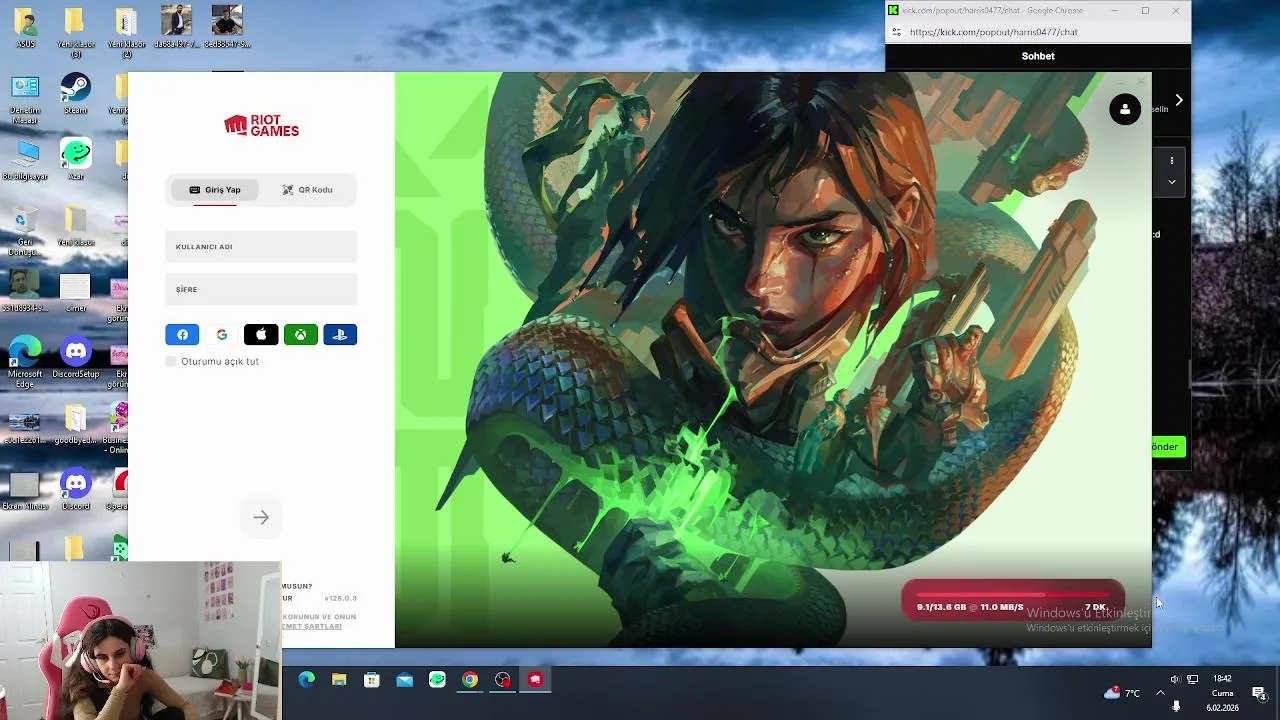
Task: Open the Azar desktop shortcut
Action: [x=75, y=160]
